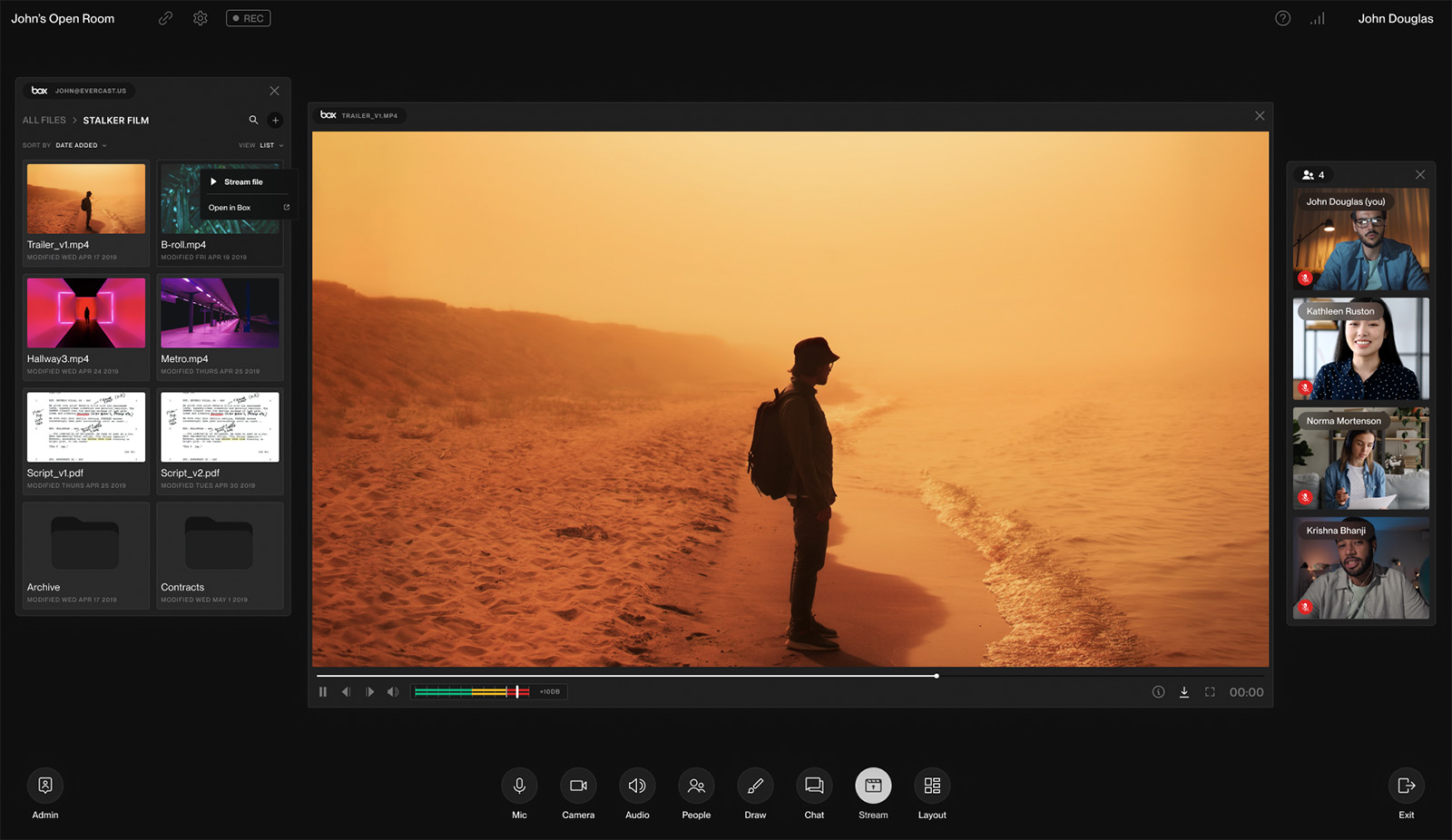Image resolution: width=1452 pixels, height=840 pixels.
Task: Open John Douglas user menu
Action: pos(1395,18)
